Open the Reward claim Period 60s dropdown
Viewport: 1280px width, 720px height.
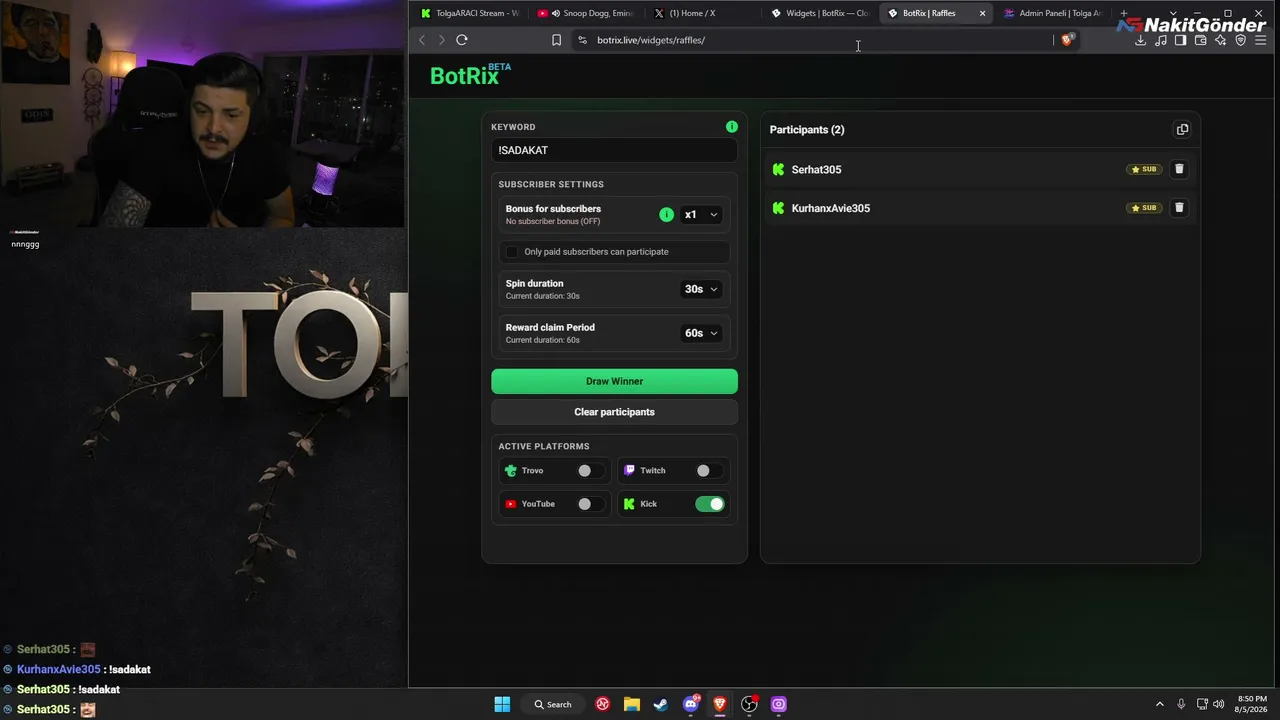click(x=701, y=333)
